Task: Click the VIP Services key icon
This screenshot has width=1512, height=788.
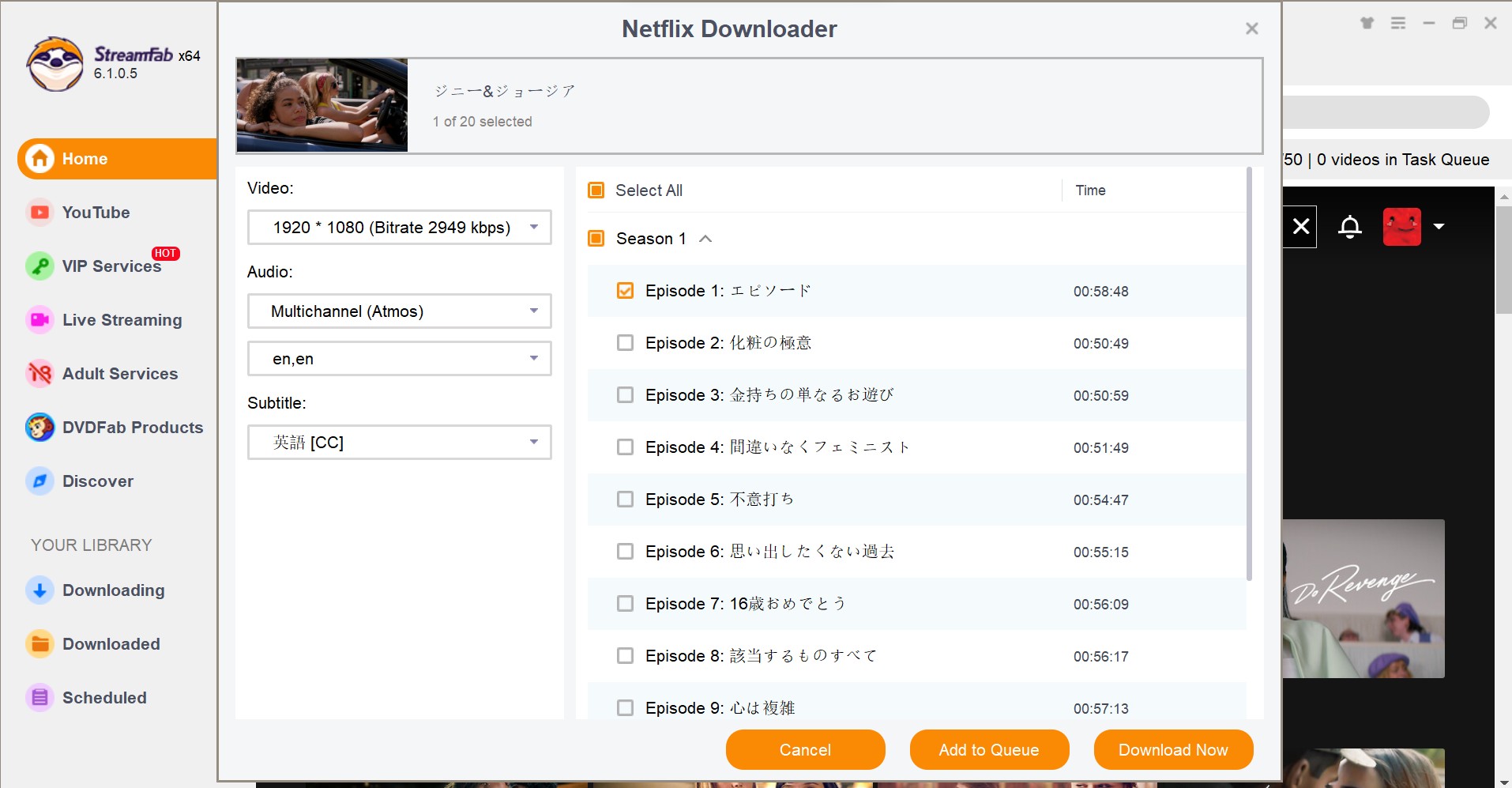Action: (x=39, y=266)
